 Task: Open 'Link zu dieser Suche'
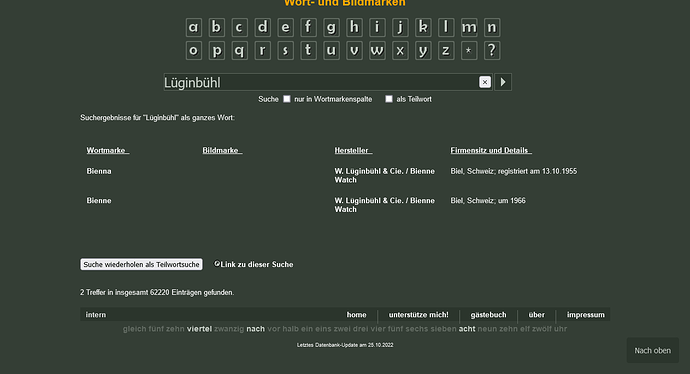coord(254,264)
